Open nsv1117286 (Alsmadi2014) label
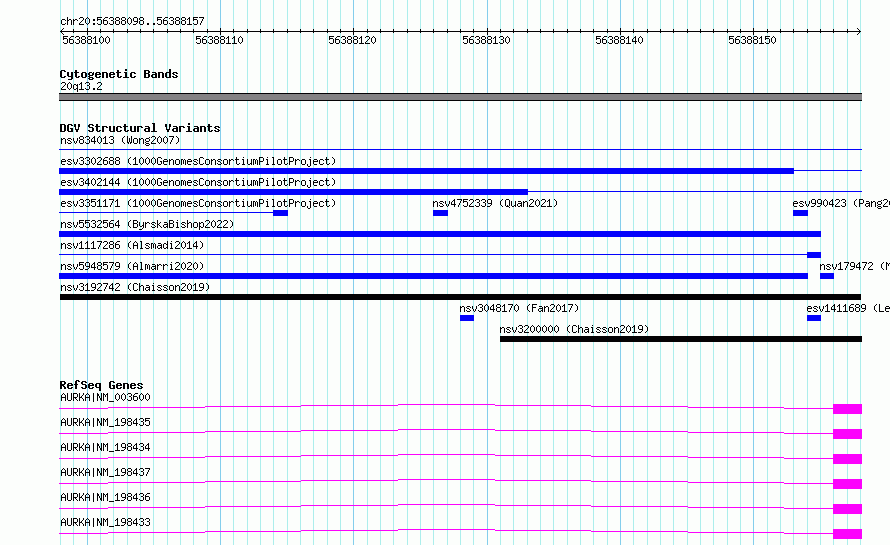The image size is (890, 545). click(x=132, y=245)
